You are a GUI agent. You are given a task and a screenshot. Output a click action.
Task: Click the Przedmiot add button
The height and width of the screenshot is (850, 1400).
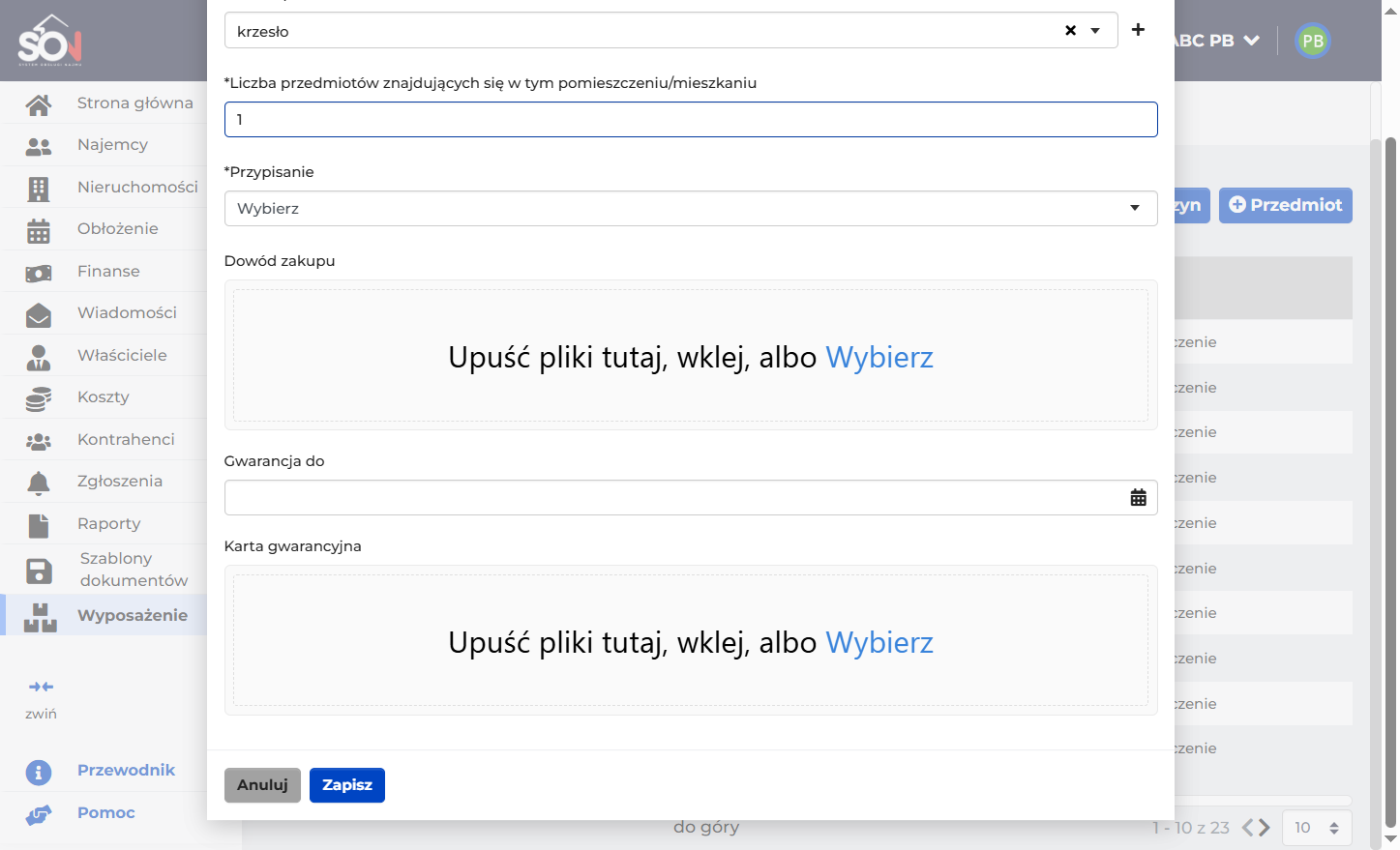[x=1286, y=205]
